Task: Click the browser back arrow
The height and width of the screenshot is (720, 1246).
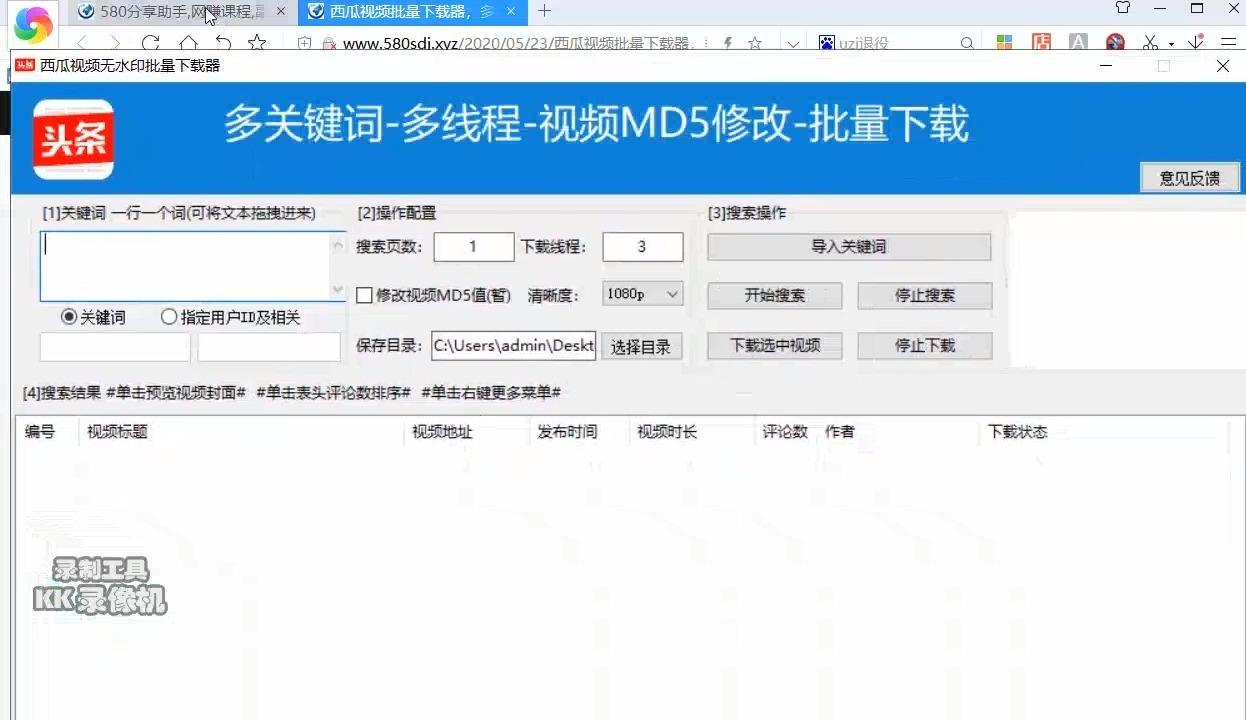Action: click(x=81, y=43)
